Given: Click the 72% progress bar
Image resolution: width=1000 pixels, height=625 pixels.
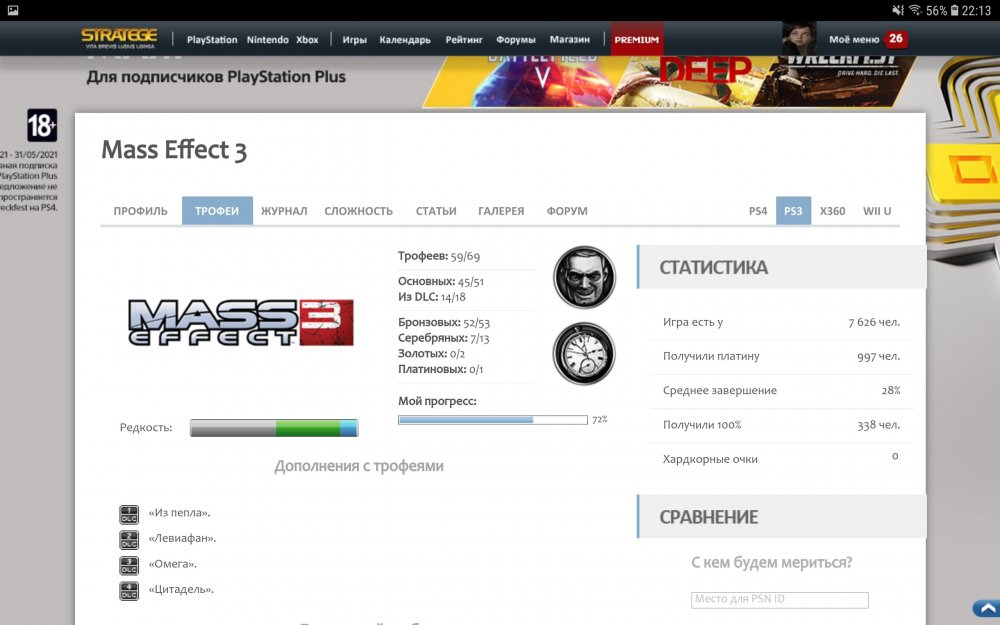Looking at the screenshot, I should click(x=492, y=419).
